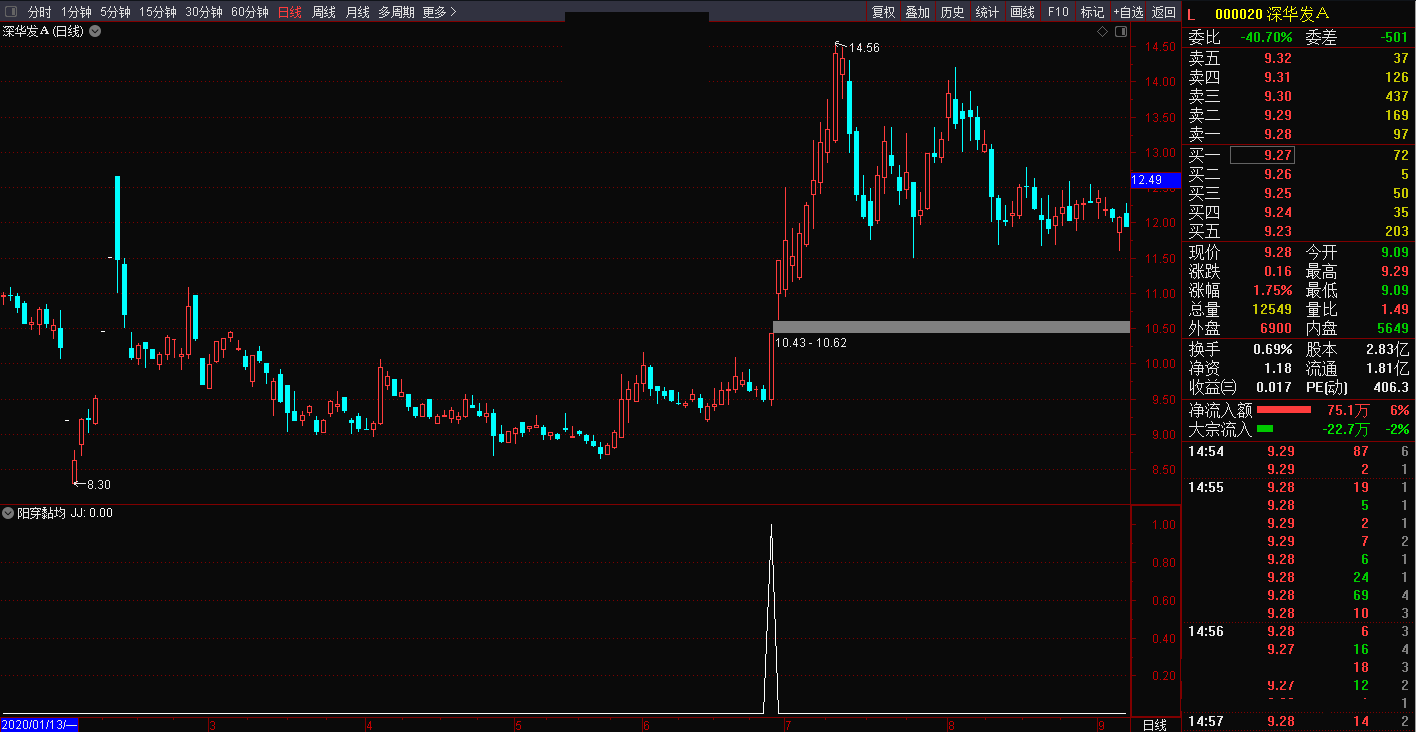Click the diamond marker icon above the price axis
The image size is (1416, 732).
pos(1103,31)
